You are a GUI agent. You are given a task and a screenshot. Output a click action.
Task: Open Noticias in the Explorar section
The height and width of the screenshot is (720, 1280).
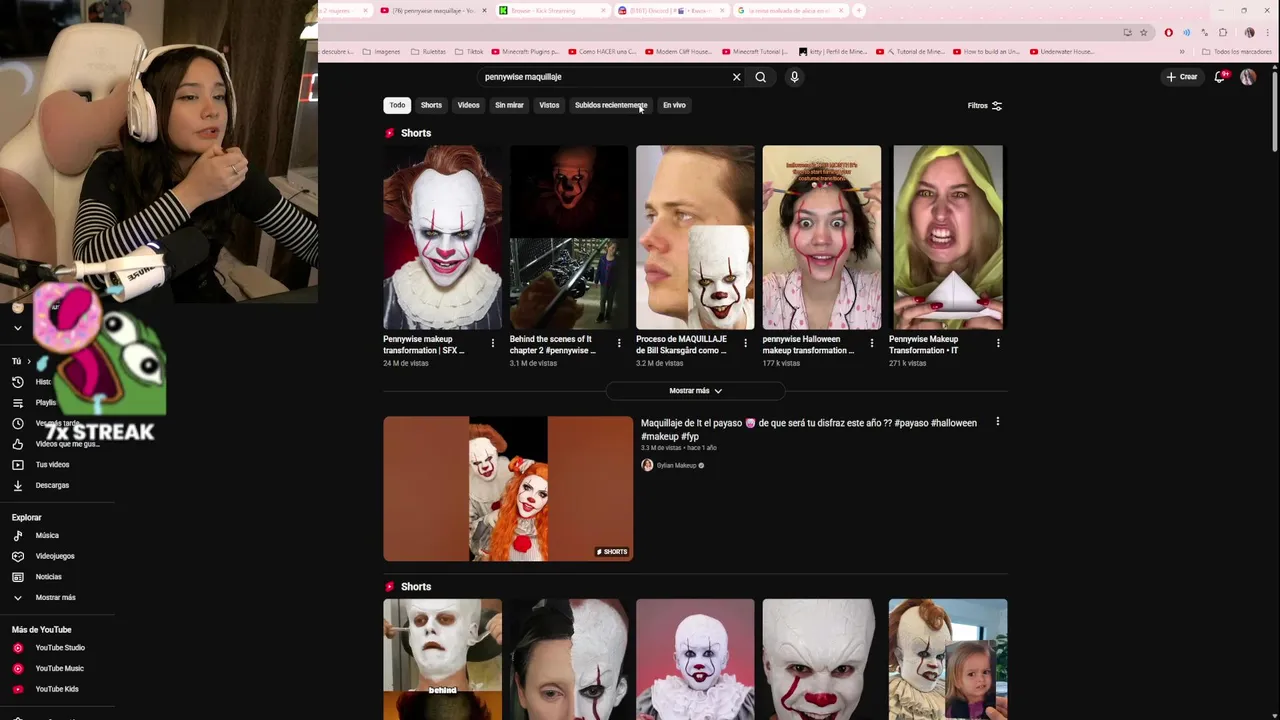(x=48, y=576)
